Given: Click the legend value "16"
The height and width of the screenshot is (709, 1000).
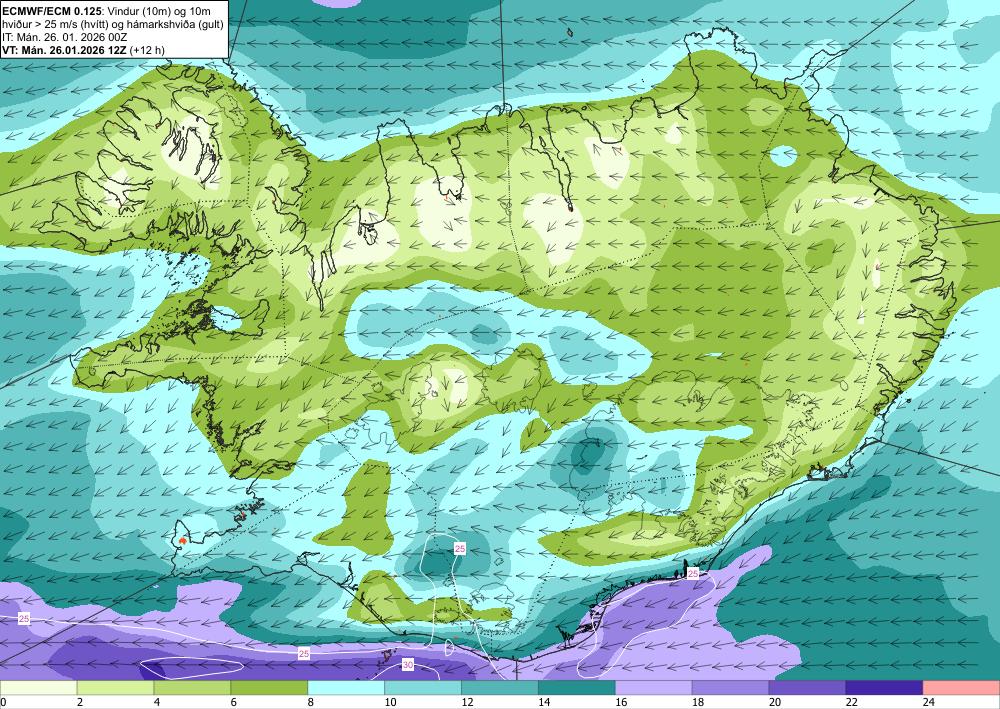Looking at the screenshot, I should (621, 703).
